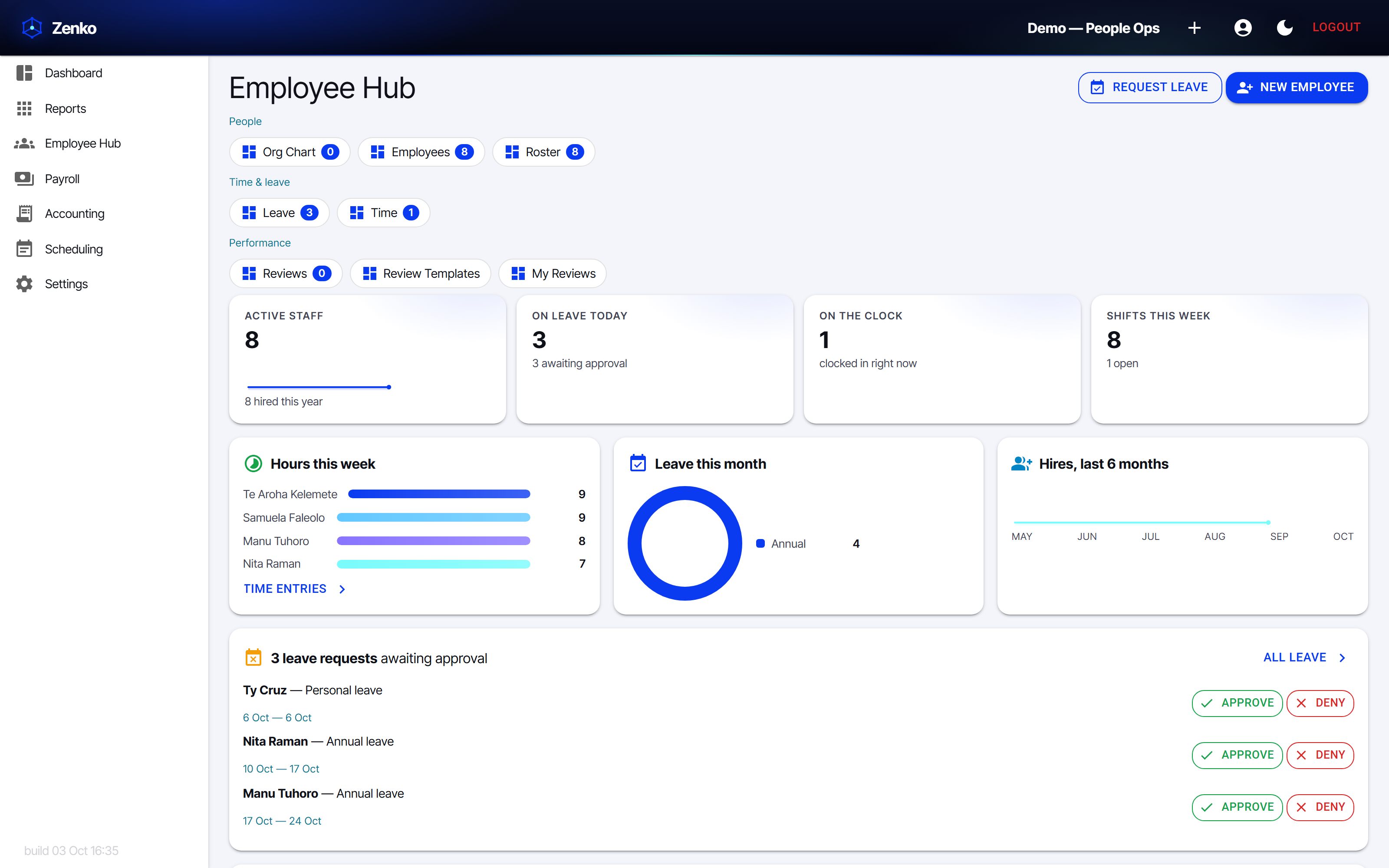Click "6 Oct — 6 Oct" date range
This screenshot has height=868, width=1389.
(x=277, y=717)
